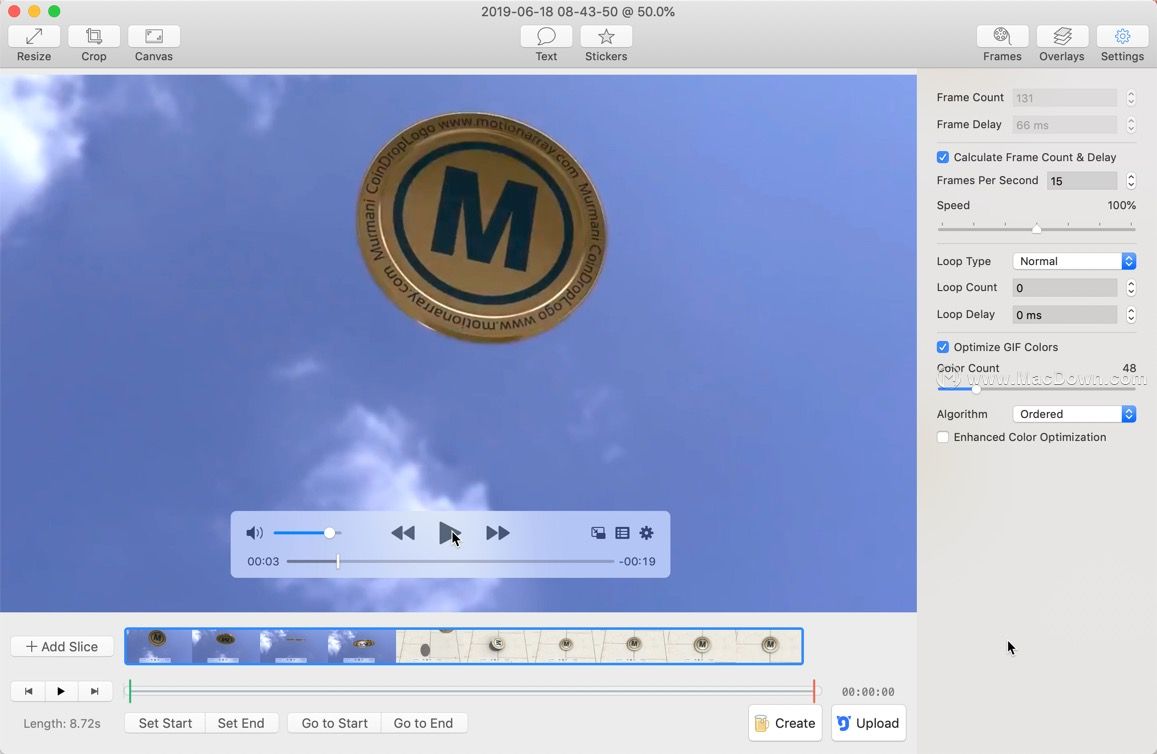This screenshot has width=1157, height=754.
Task: Click the Upload button
Action: point(868,723)
